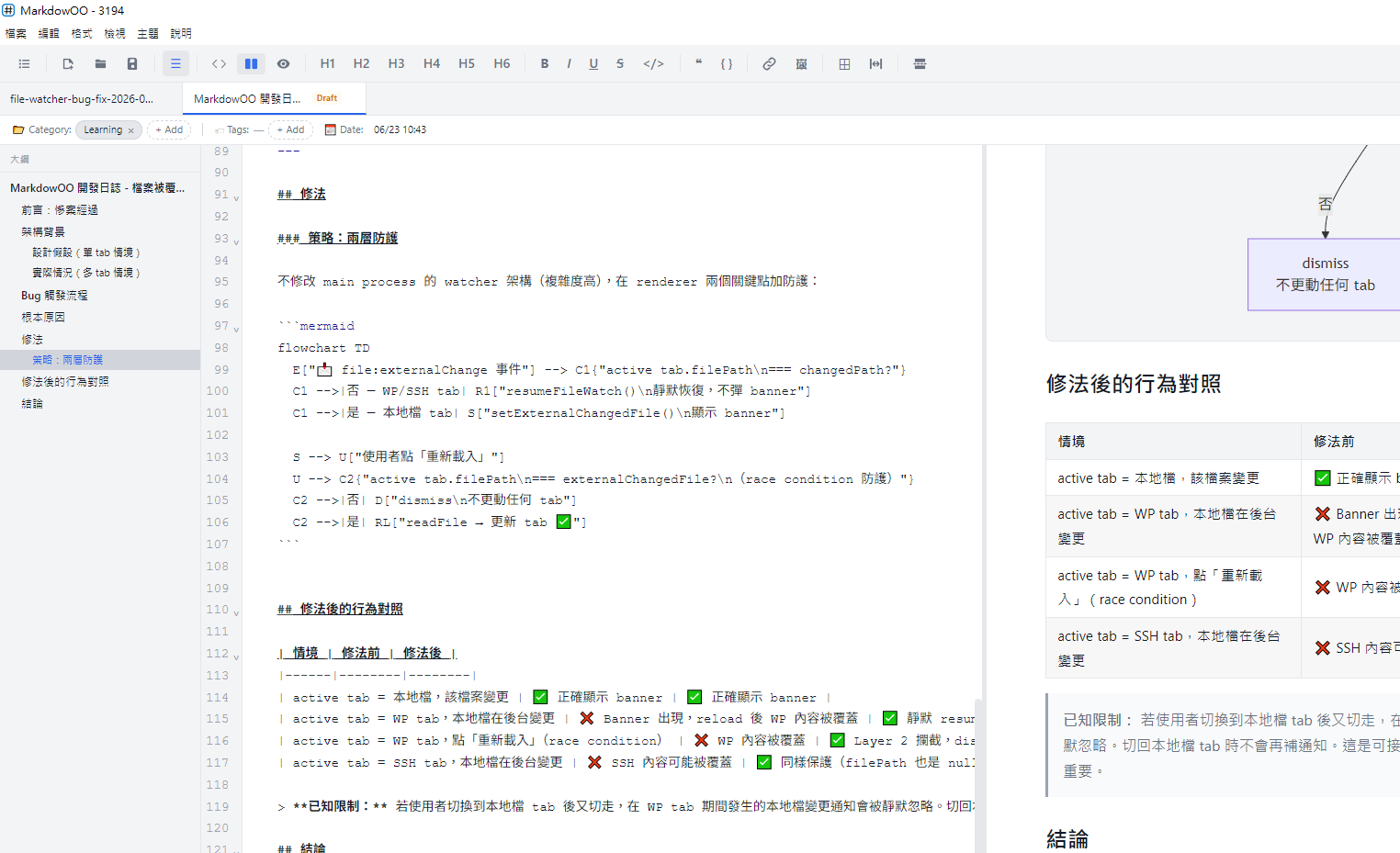Apply H4 heading format
Image resolution: width=1400 pixels, height=853 pixels.
[432, 64]
